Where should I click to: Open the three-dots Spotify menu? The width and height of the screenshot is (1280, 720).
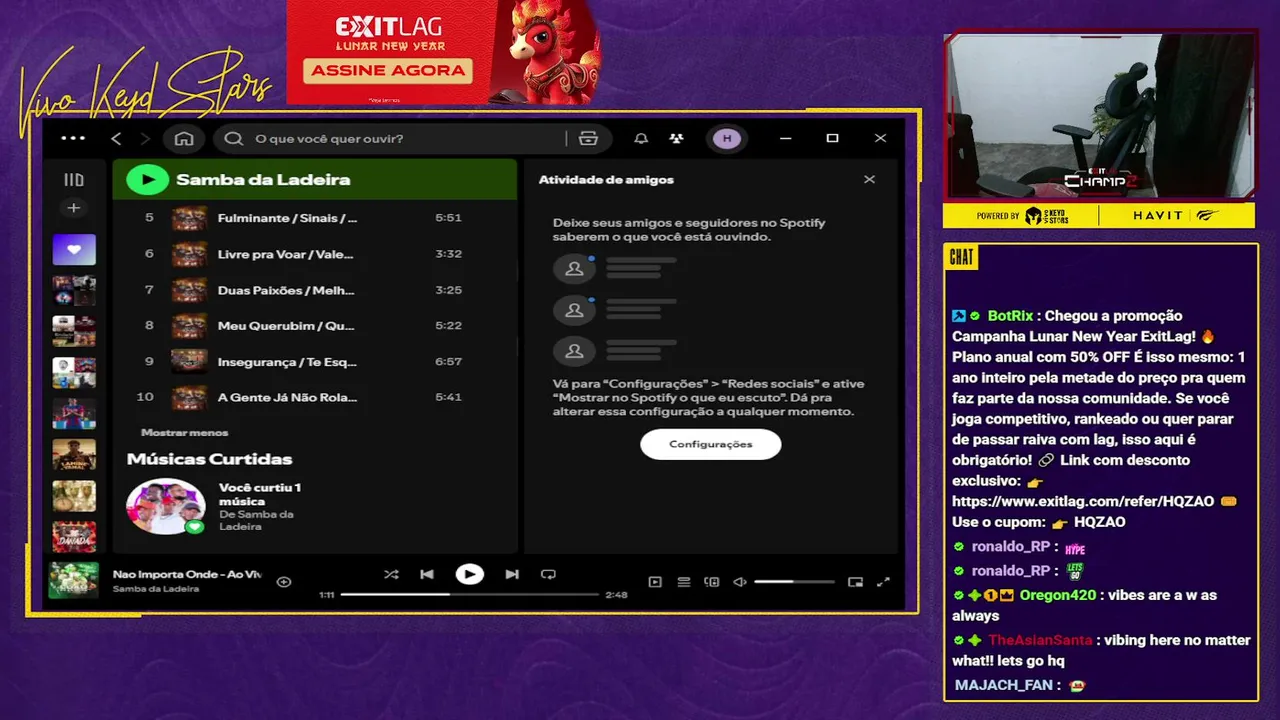tap(73, 138)
